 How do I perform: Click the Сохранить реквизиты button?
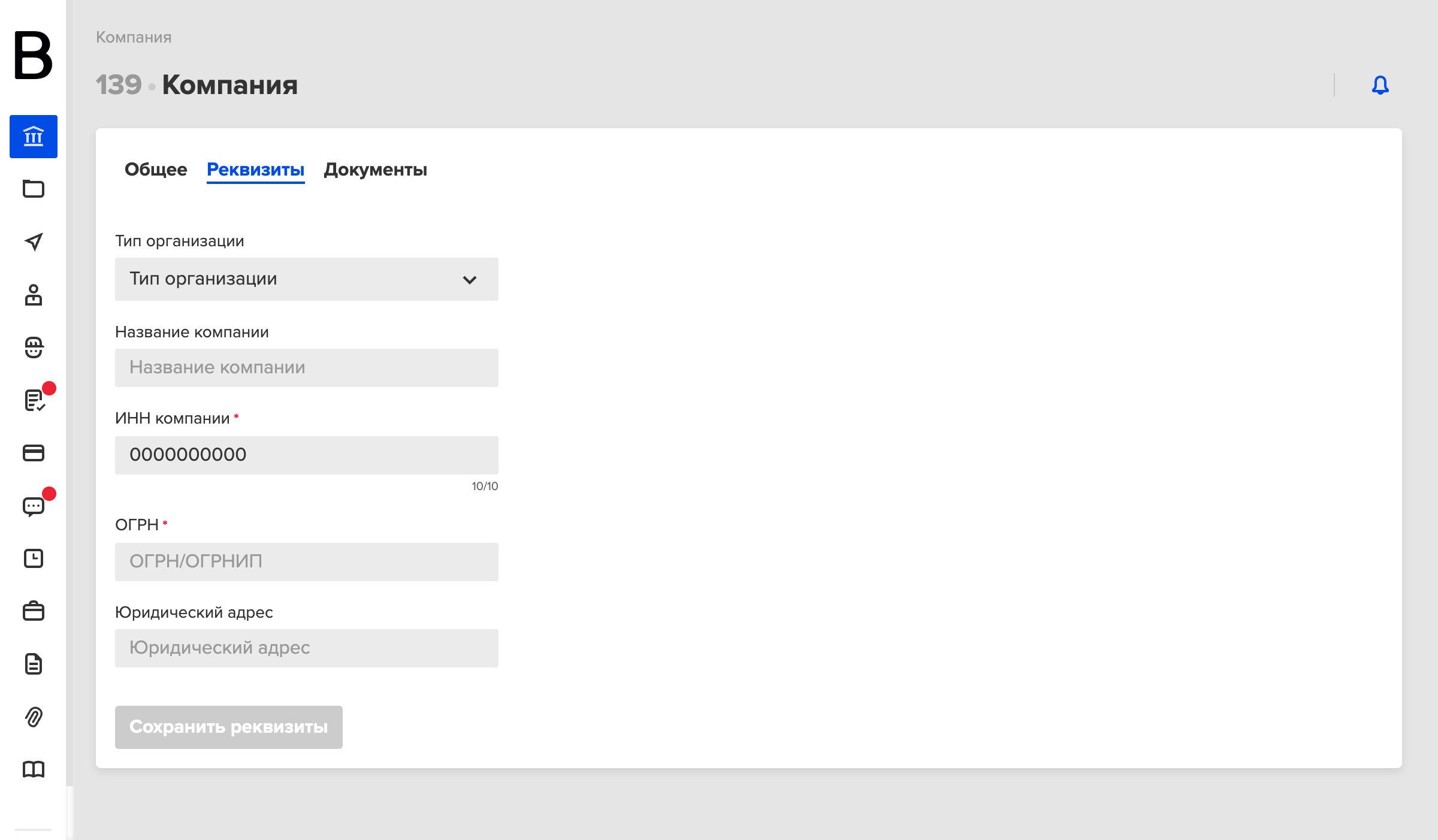(x=229, y=727)
